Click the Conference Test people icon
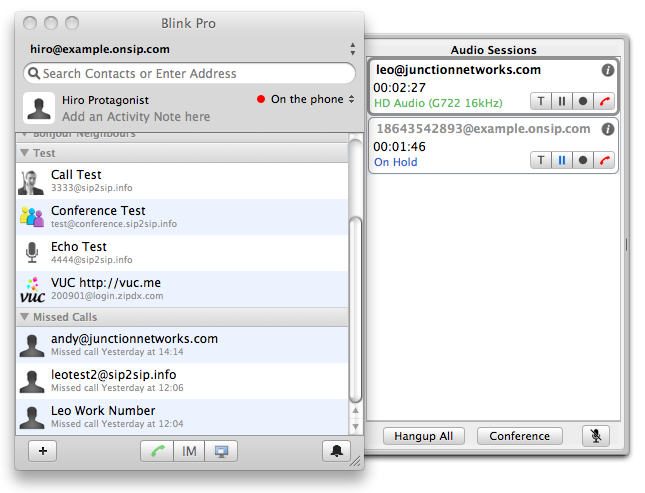The image size is (645, 493). (32, 216)
